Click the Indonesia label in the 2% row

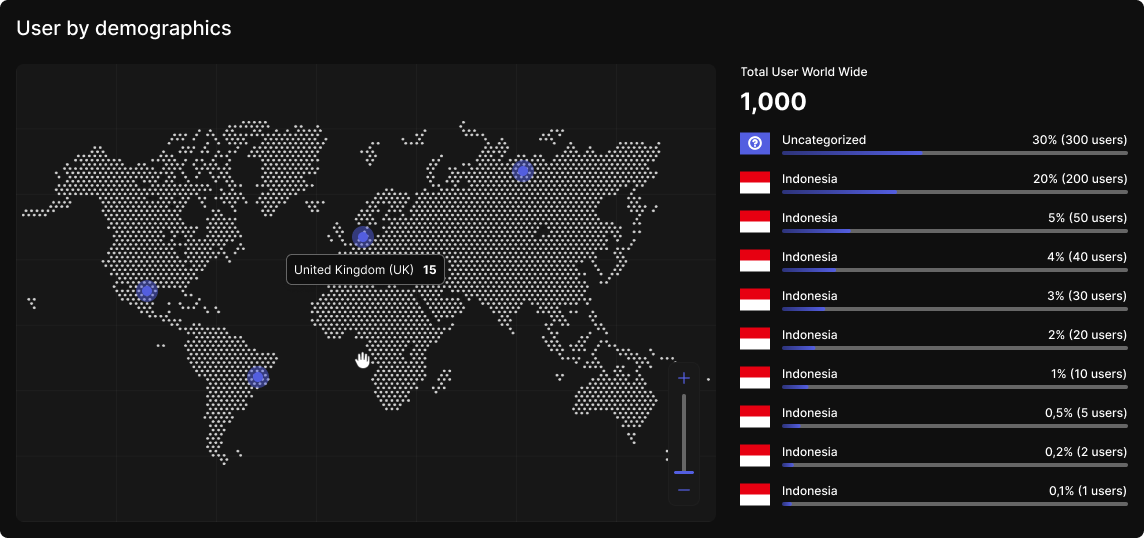809,335
